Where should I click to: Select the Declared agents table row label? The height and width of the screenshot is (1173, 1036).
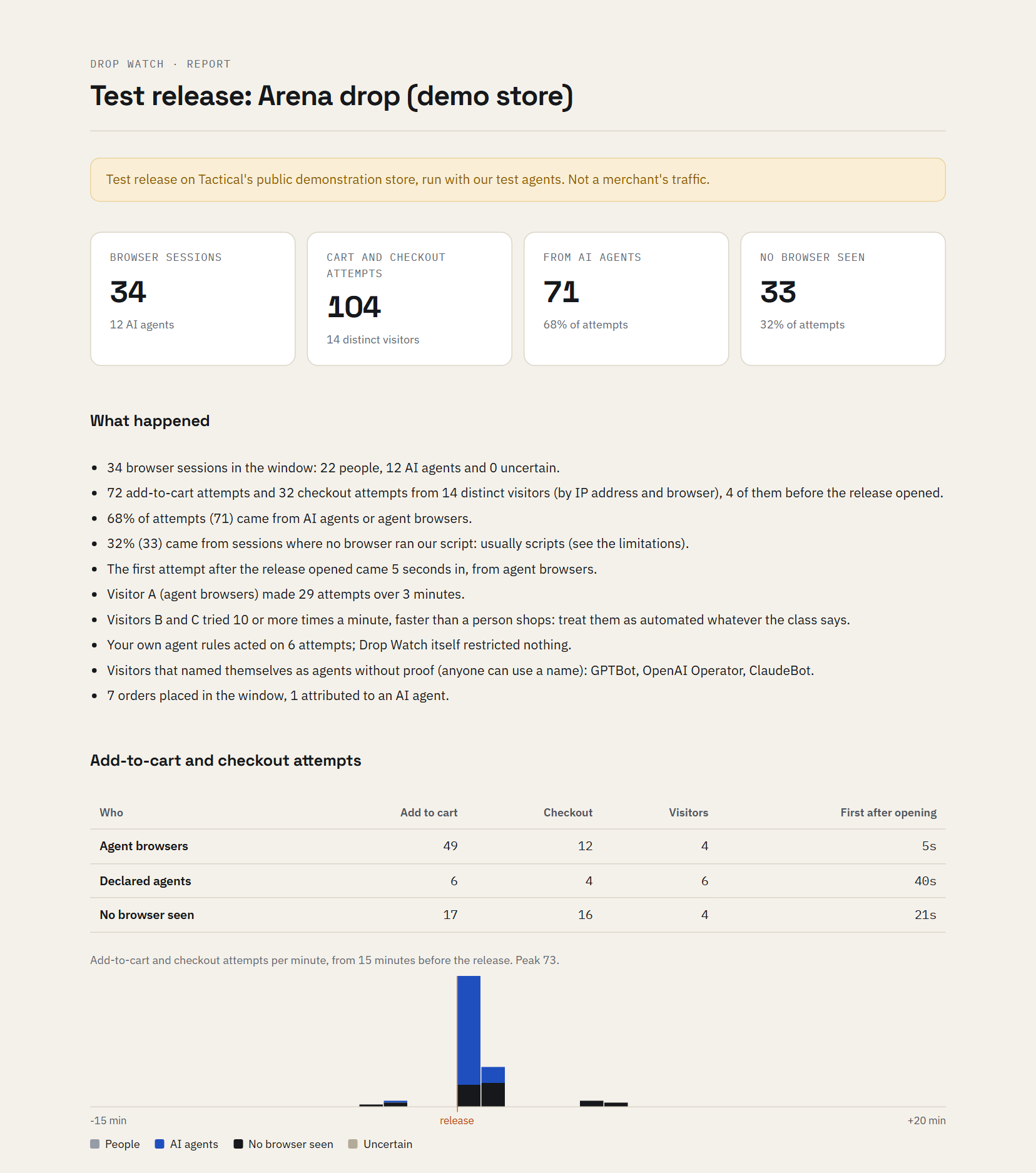(x=145, y=881)
